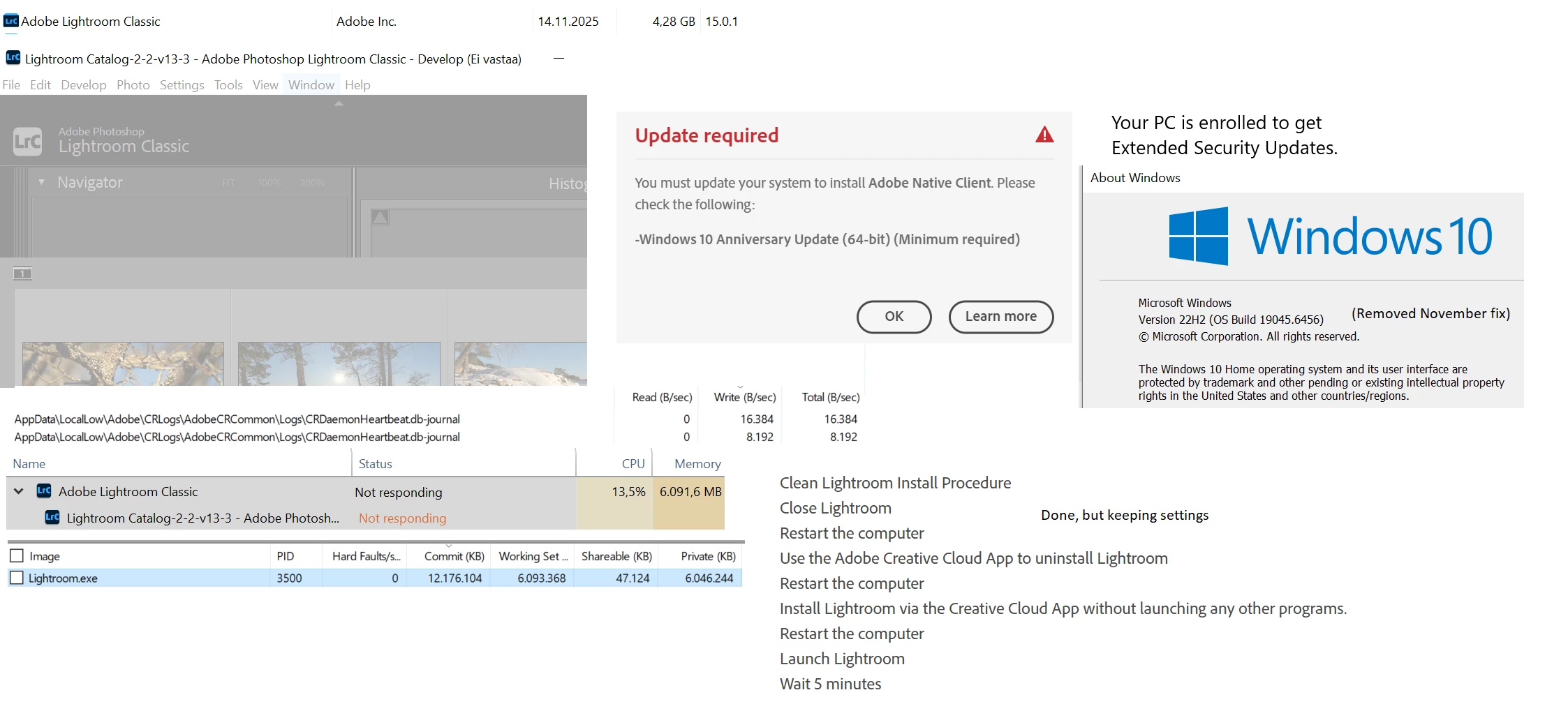Set Navigator zoom to FIT
Viewport: 1568px width, 711px height.
[x=228, y=183]
